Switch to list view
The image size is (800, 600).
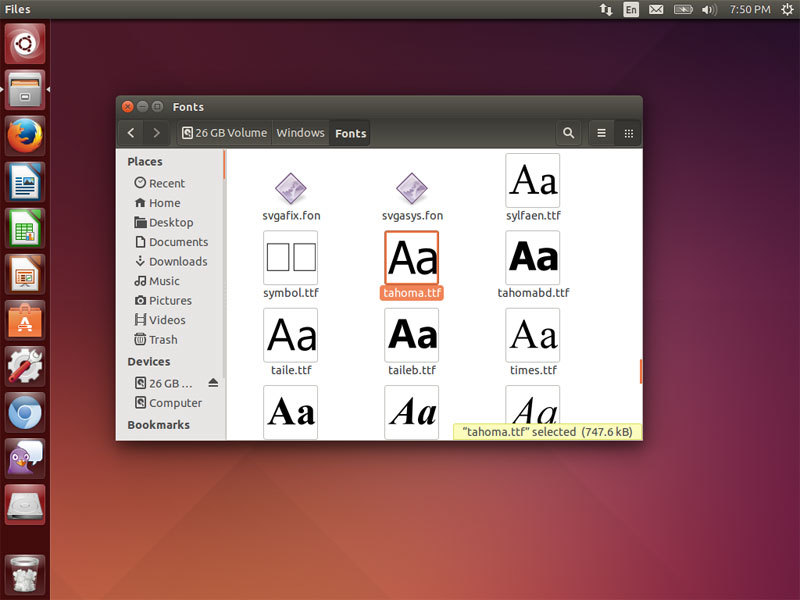[x=601, y=133]
